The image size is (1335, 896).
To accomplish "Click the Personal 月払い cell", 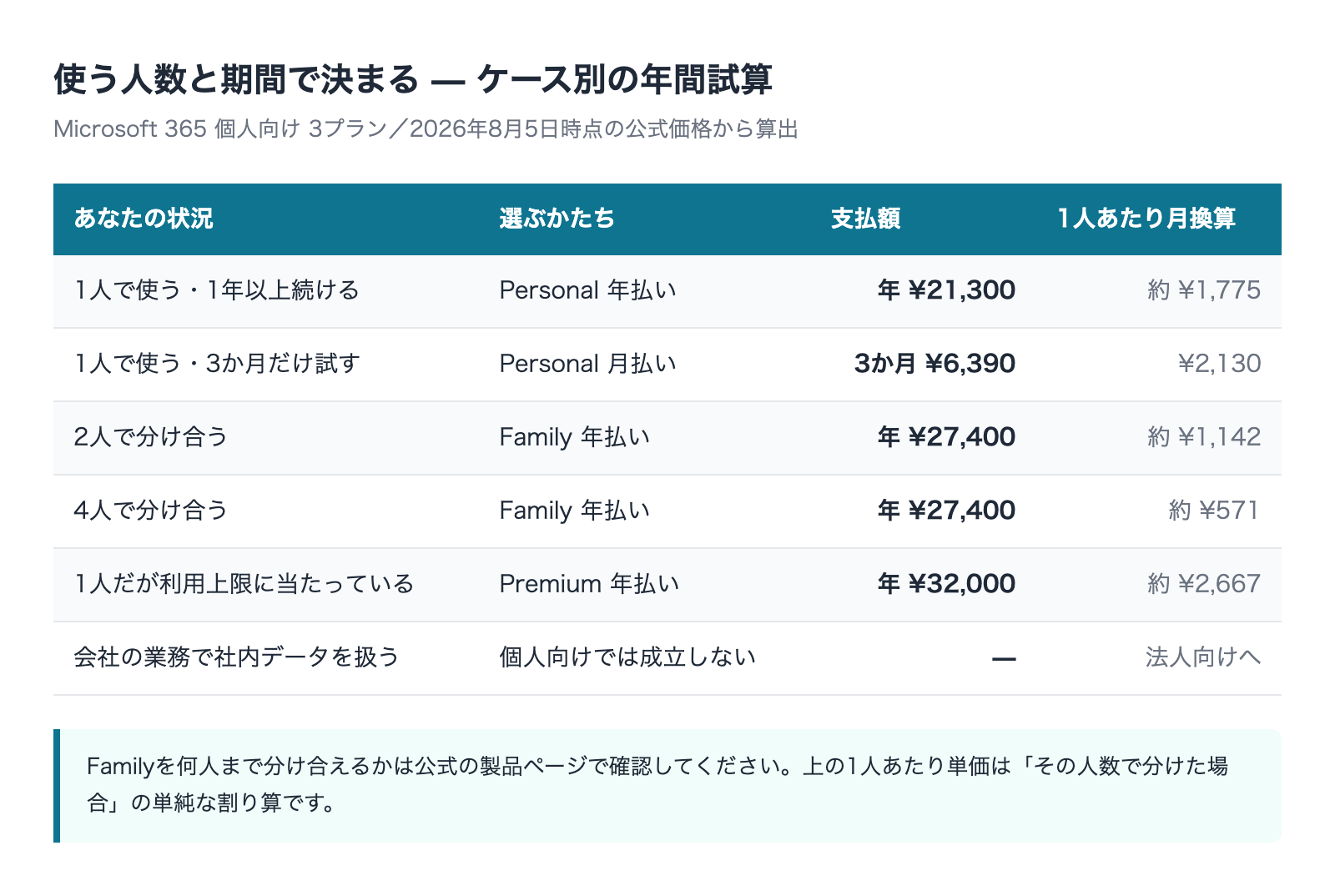I will point(588,364).
